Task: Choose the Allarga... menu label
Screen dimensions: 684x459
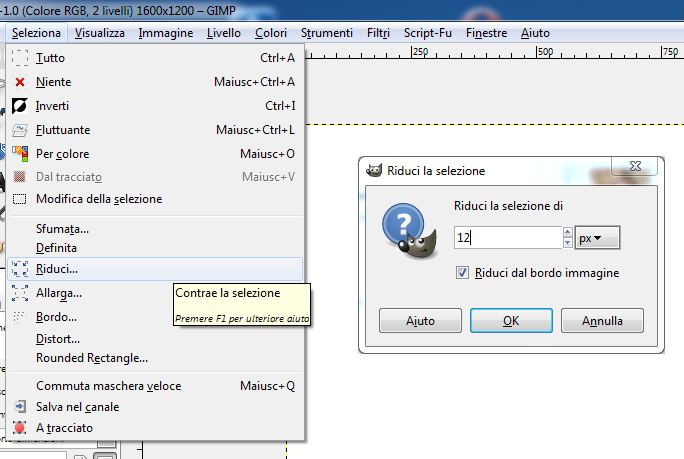Action: click(x=59, y=293)
